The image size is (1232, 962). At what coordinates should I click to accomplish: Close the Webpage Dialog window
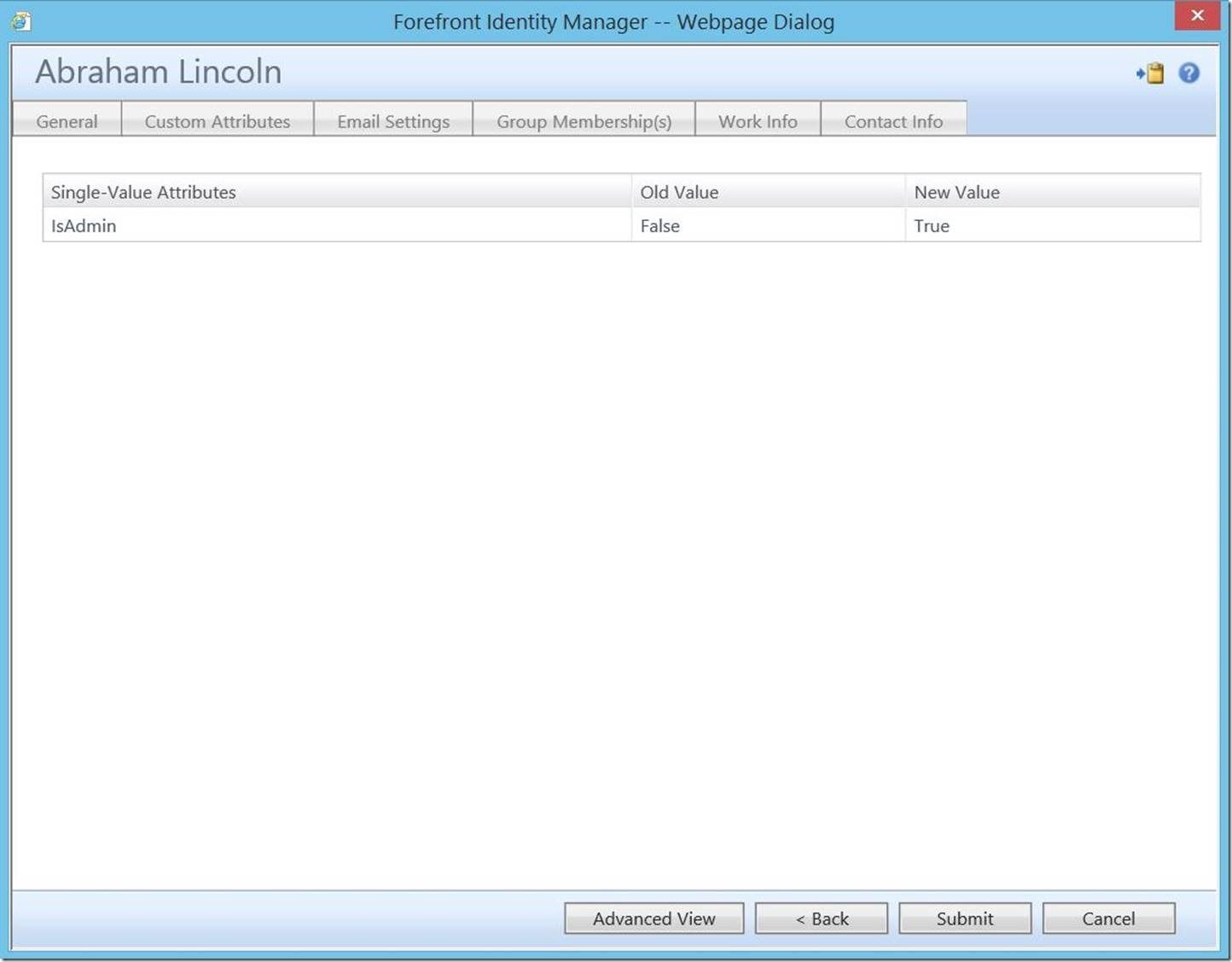[1197, 15]
